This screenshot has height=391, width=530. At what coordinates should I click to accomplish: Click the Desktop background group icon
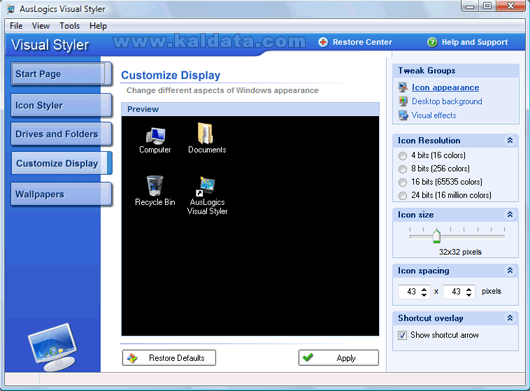coord(403,101)
